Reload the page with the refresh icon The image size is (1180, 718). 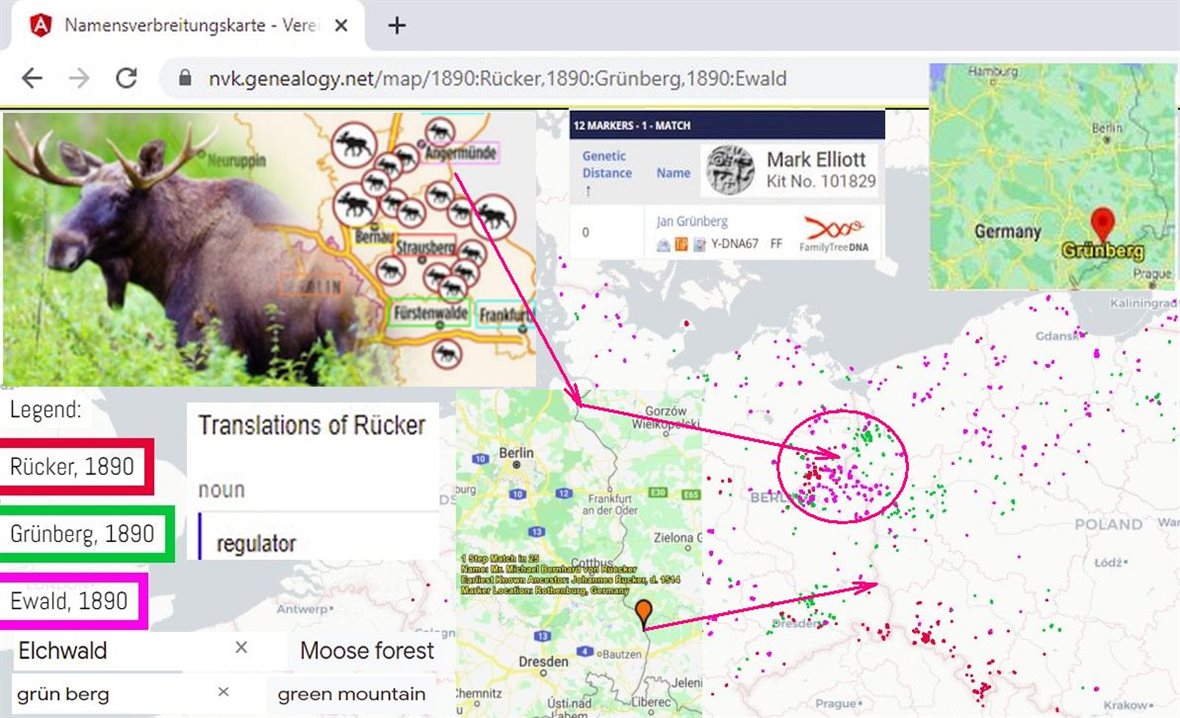[126, 78]
